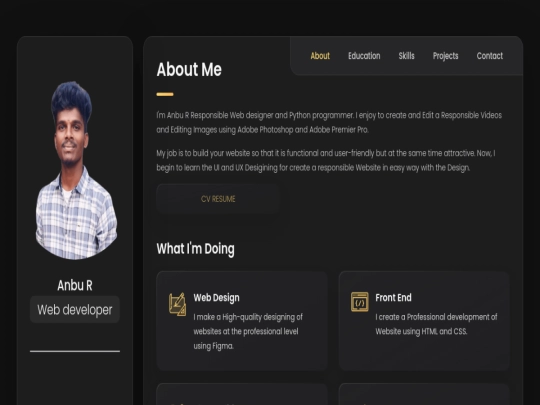
Task: Open the Front End card title
Action: tap(393, 298)
